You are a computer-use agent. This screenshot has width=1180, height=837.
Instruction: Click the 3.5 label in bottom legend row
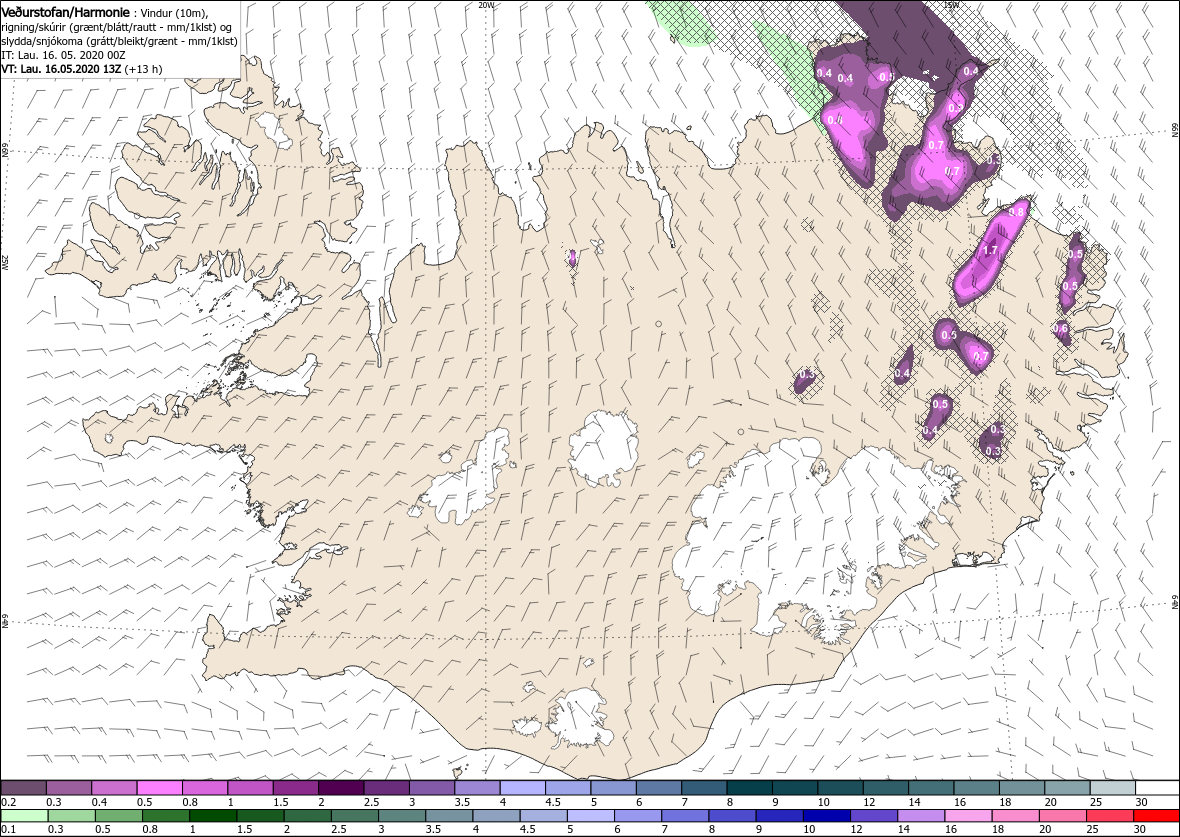pos(433,829)
